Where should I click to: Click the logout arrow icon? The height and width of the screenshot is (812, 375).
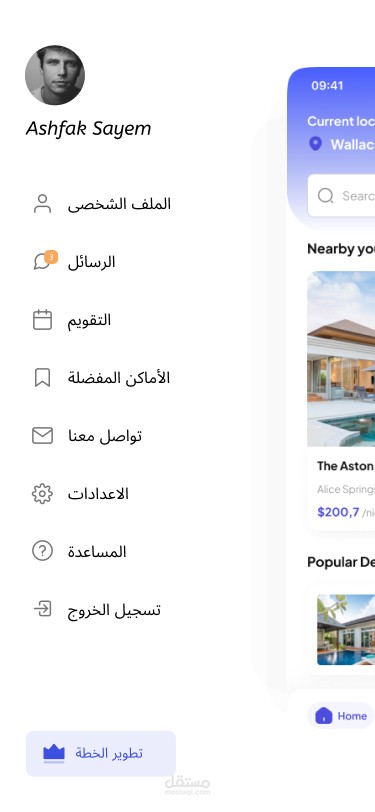pos(42,609)
